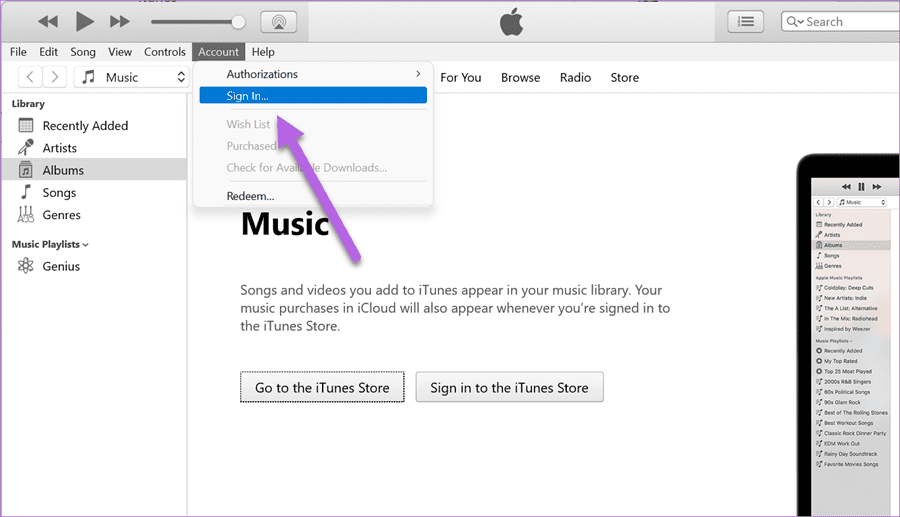The height and width of the screenshot is (517, 900).
Task: Open the Help menu
Action: tap(263, 52)
